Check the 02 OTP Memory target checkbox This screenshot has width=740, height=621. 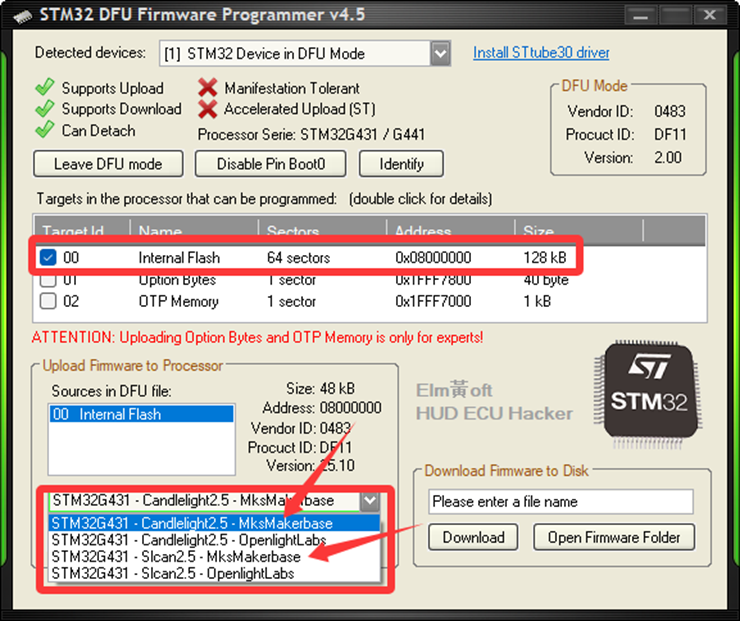click(48, 301)
